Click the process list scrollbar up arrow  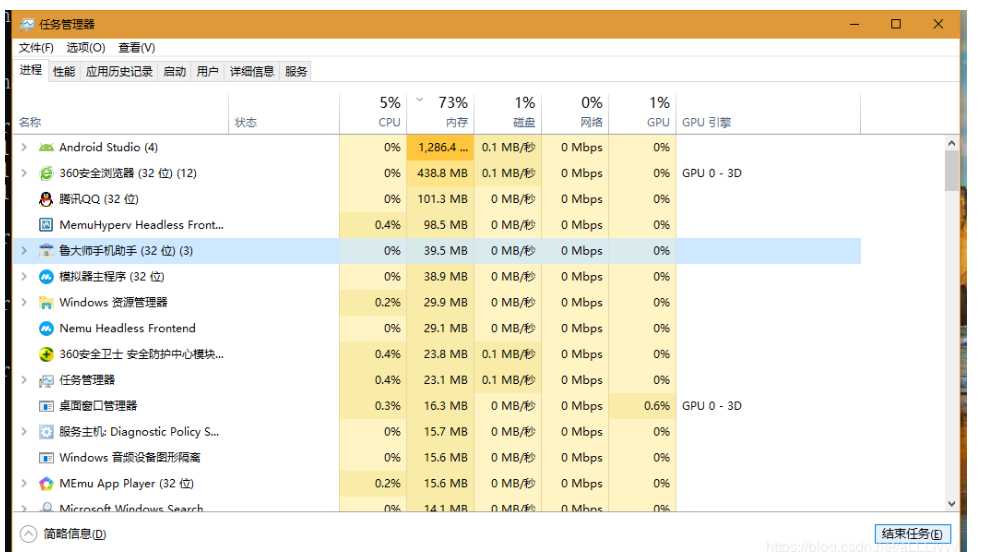[951, 144]
